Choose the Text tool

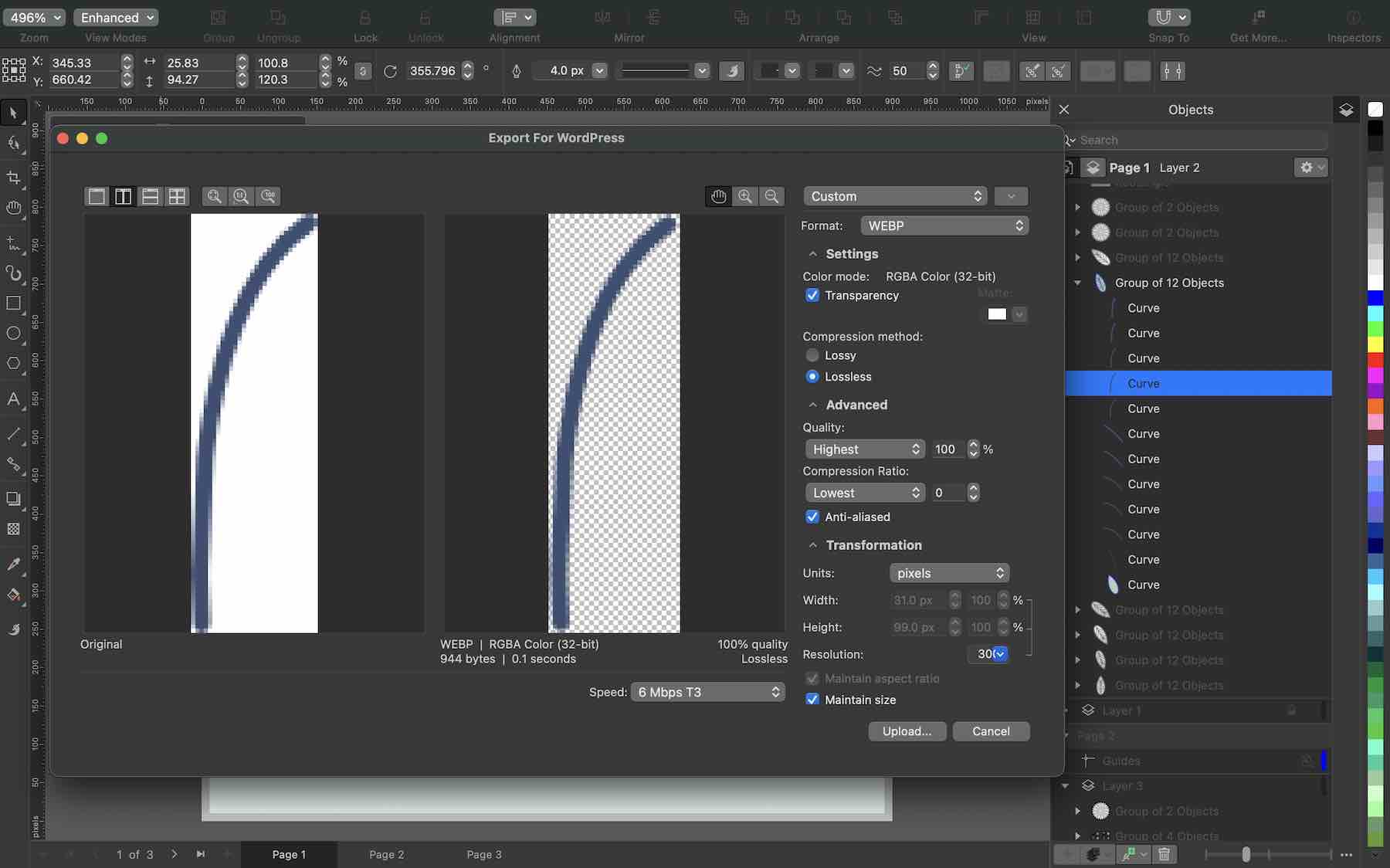(13, 399)
